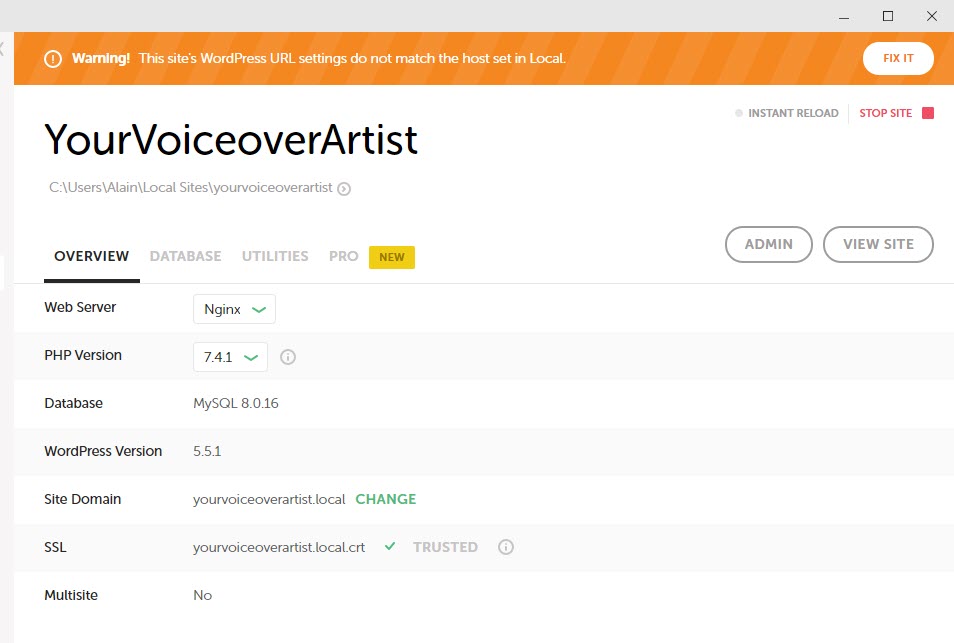Screen dimensions: 954x643
Task: Open the PHP Version 7.4.1 dropdown
Action: pyautogui.click(x=230, y=357)
